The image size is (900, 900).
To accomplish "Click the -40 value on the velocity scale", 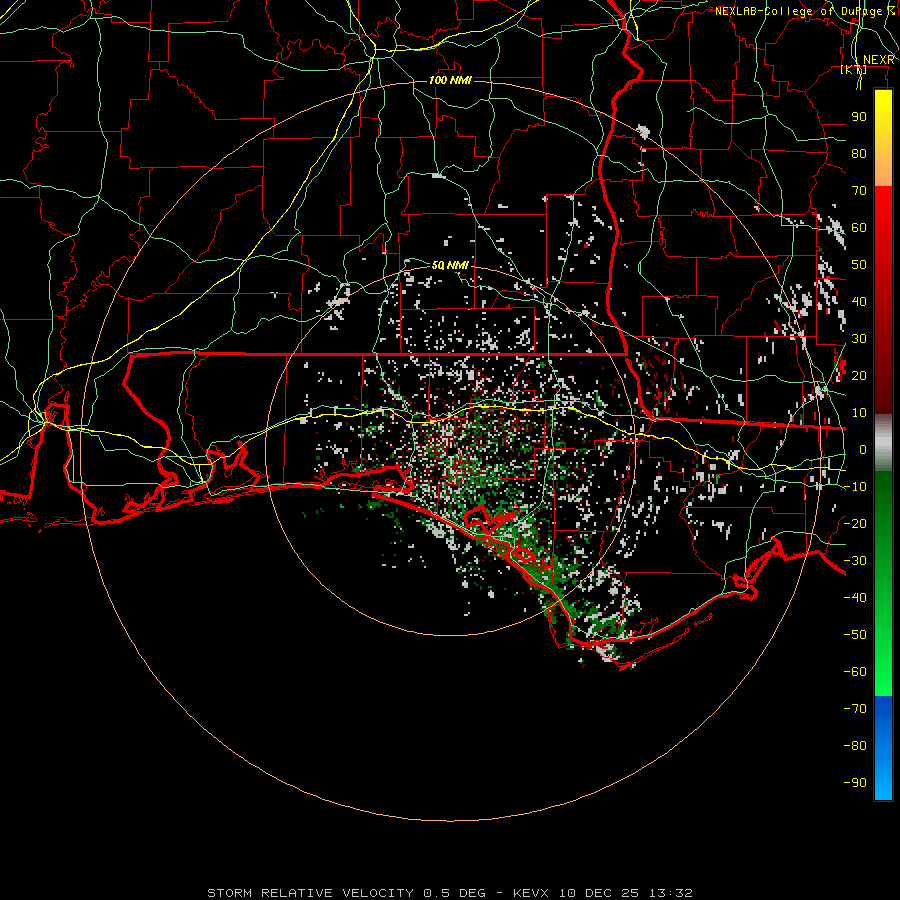I will [x=855, y=598].
